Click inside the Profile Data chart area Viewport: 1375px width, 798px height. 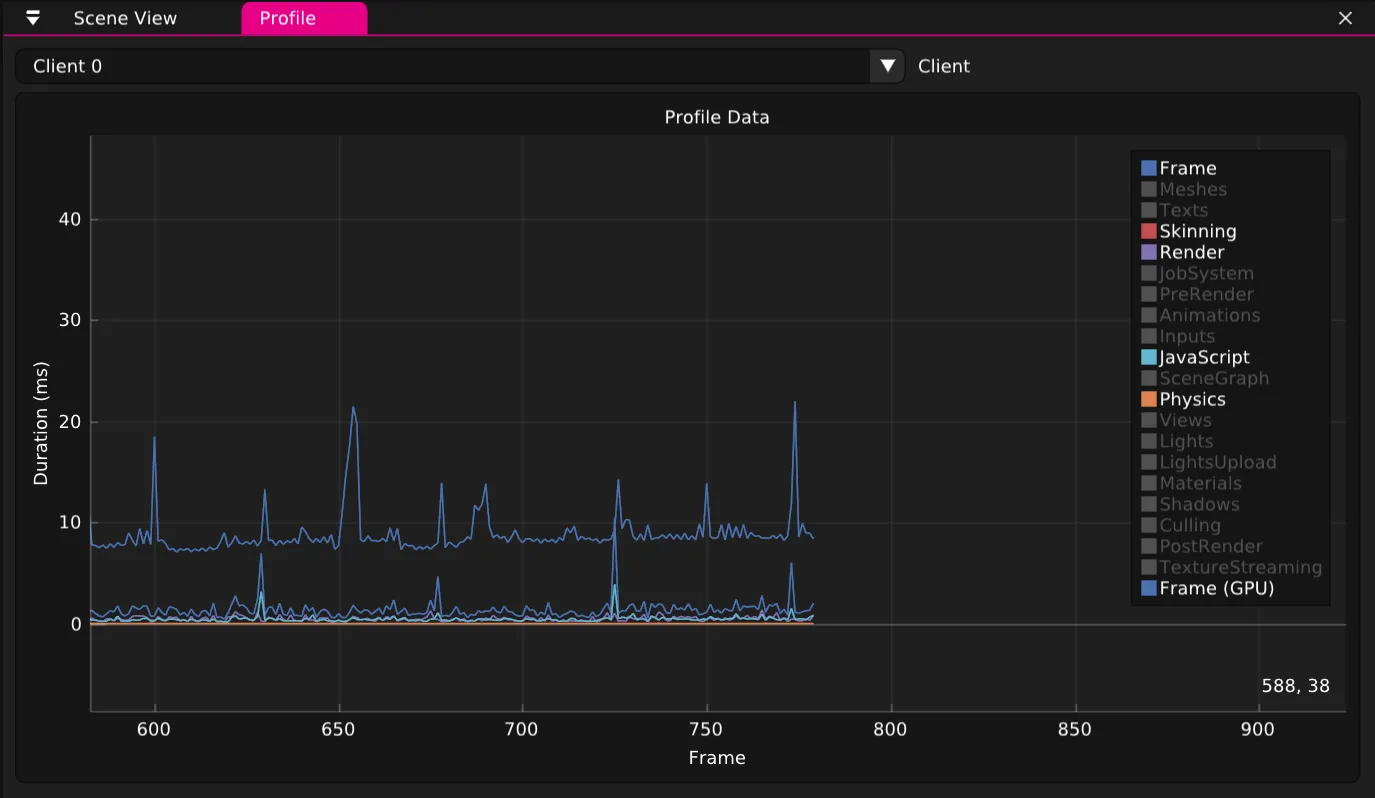coord(600,400)
